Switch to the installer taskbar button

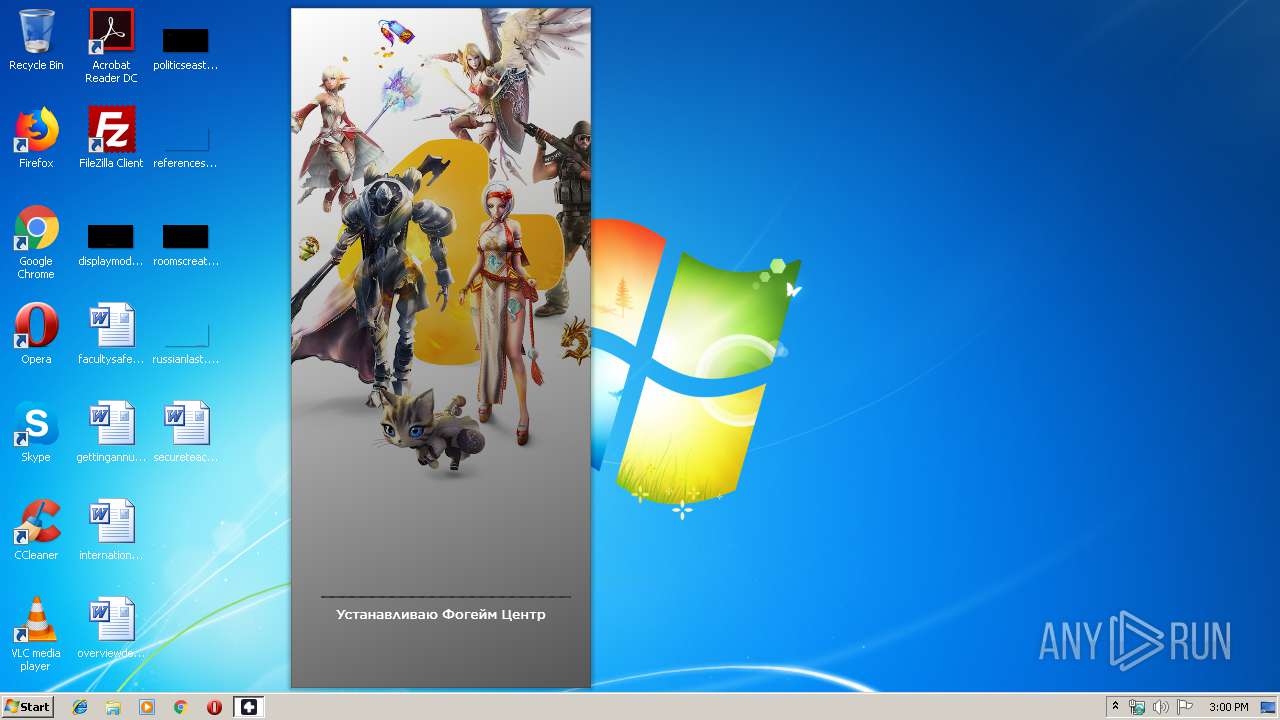[x=248, y=707]
